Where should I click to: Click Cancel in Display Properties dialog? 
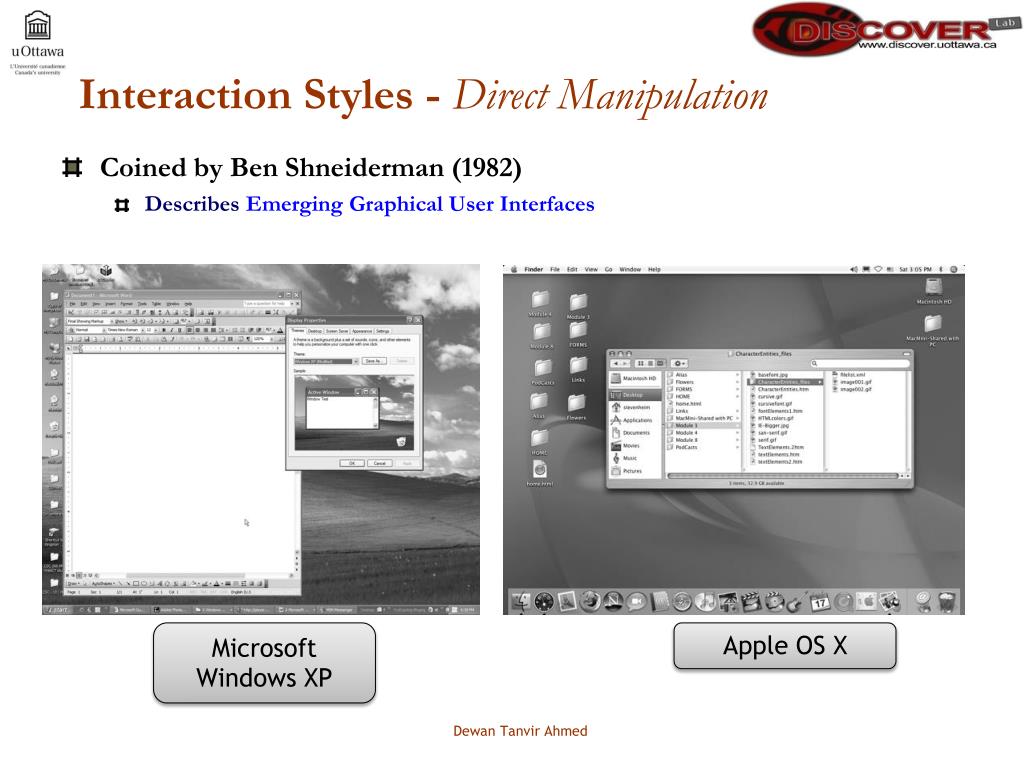pos(380,463)
